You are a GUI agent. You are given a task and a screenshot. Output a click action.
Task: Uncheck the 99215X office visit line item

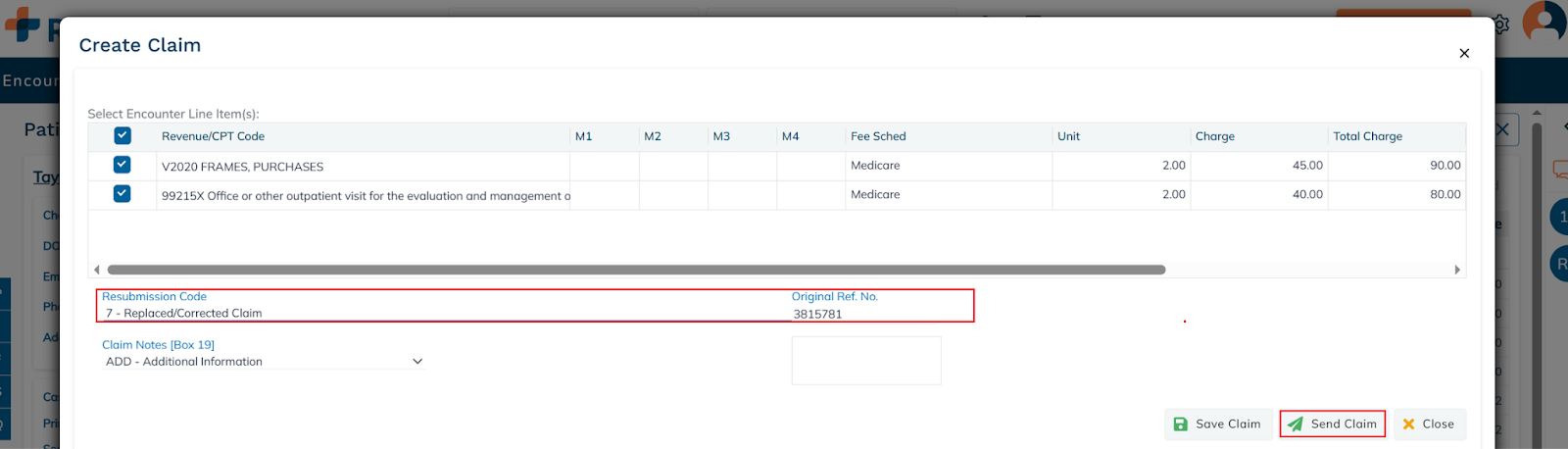tap(122, 194)
